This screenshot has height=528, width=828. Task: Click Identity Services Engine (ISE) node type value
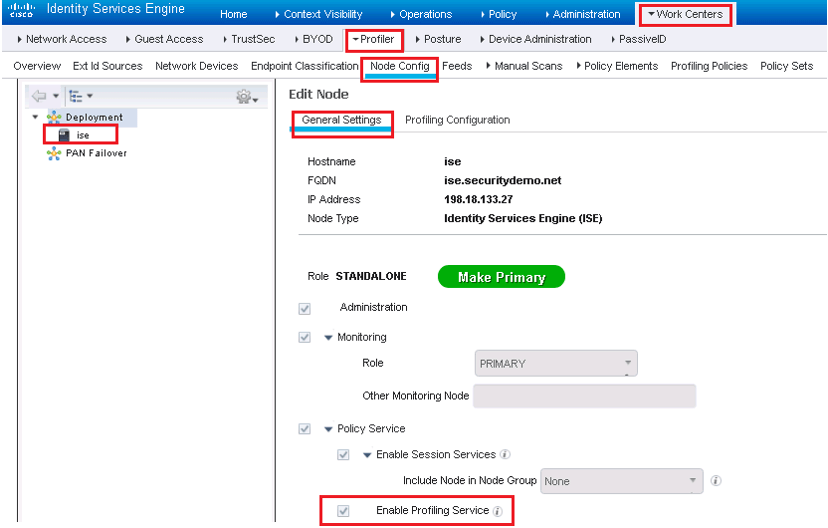523,219
